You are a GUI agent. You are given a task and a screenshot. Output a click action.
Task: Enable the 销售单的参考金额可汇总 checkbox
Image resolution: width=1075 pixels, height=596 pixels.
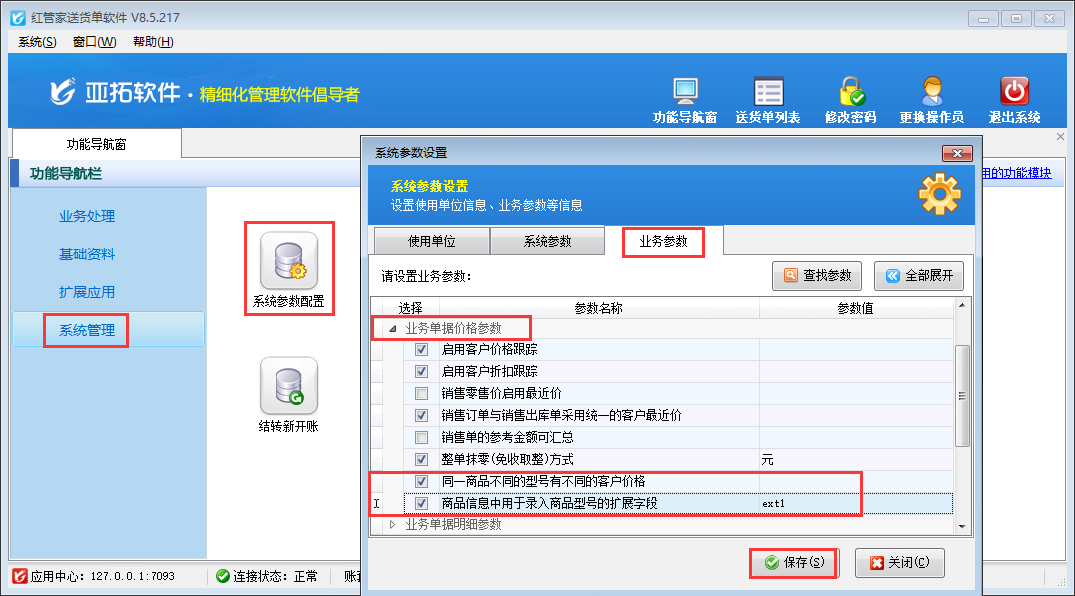point(421,438)
